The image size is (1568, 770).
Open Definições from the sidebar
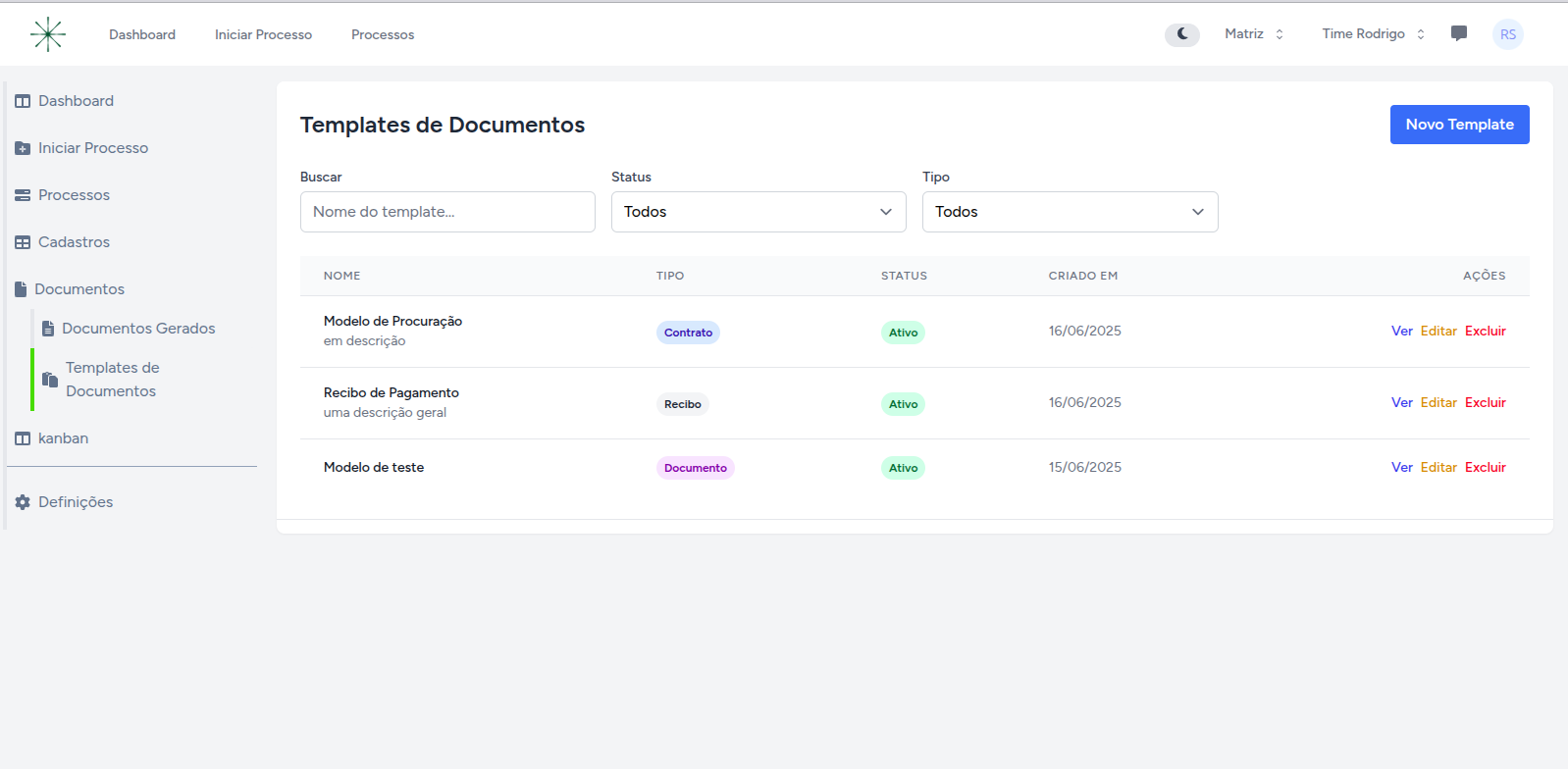click(76, 502)
